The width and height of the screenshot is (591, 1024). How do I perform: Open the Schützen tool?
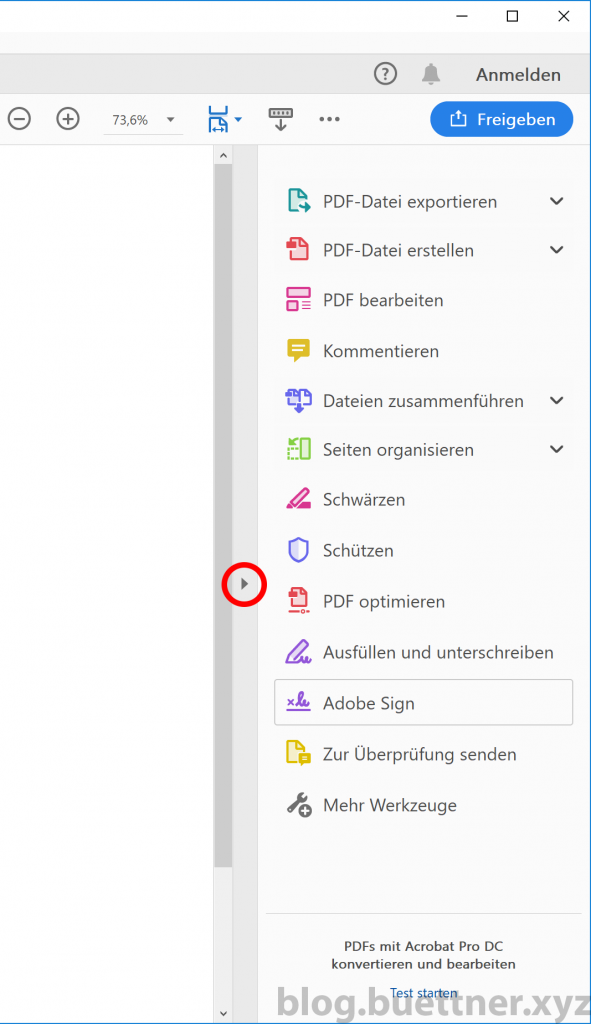tap(360, 550)
